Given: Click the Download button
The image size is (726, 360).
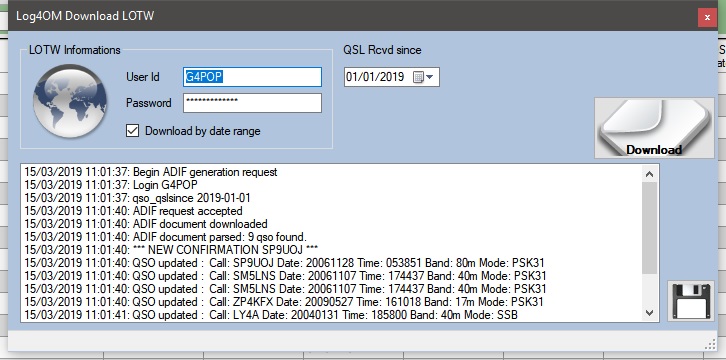Looking at the screenshot, I should (654, 128).
